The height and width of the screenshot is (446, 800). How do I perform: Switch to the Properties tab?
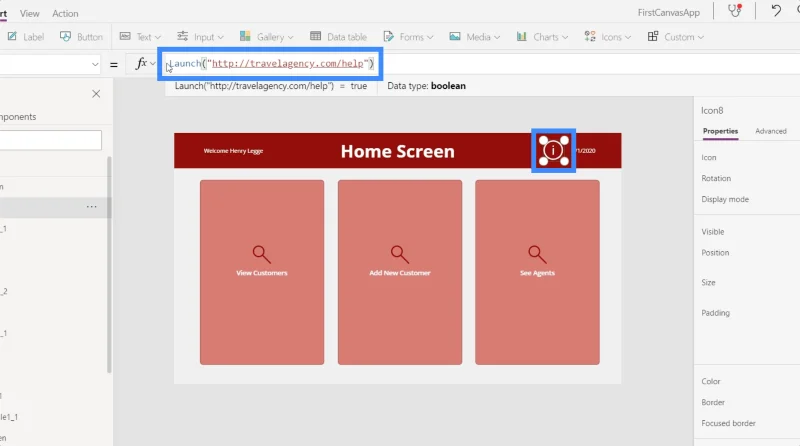(720, 131)
